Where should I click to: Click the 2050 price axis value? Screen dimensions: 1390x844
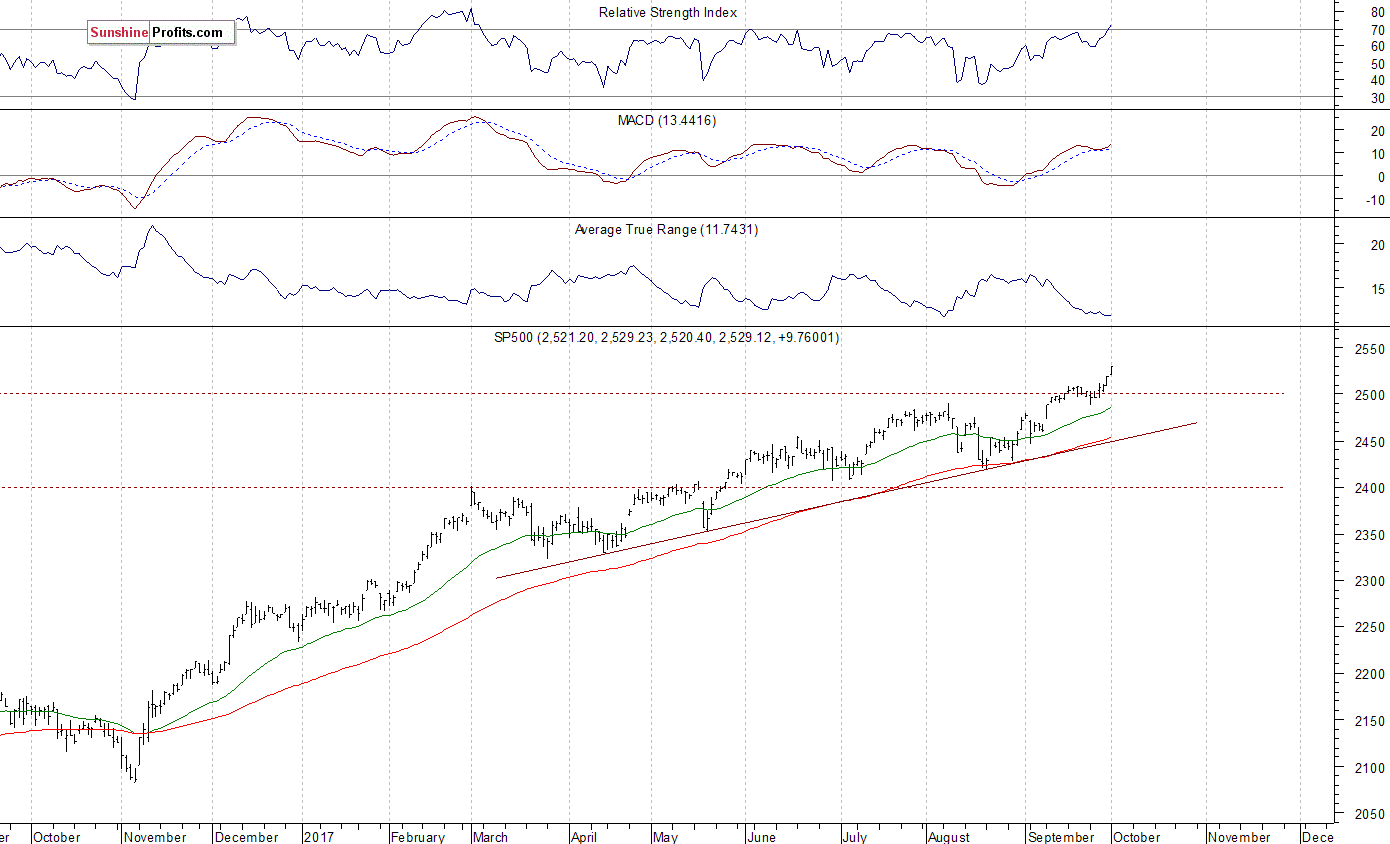(x=1369, y=815)
